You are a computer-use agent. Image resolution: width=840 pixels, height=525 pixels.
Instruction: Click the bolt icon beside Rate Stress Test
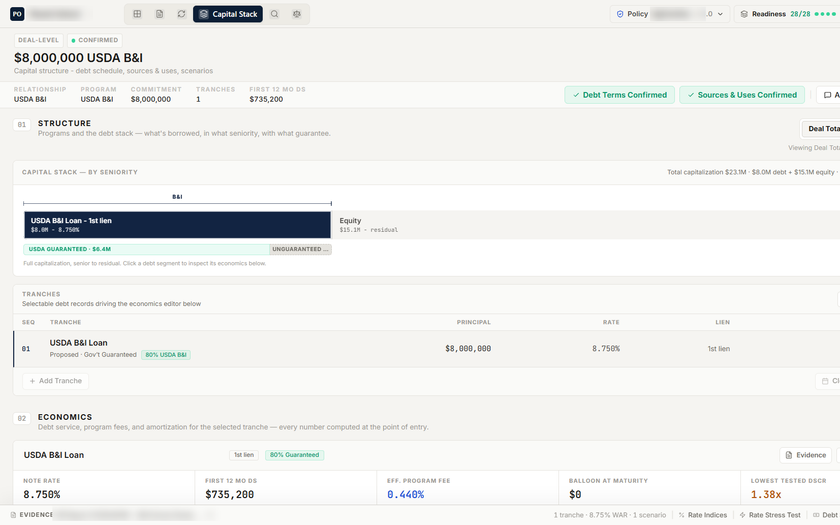[742, 515]
